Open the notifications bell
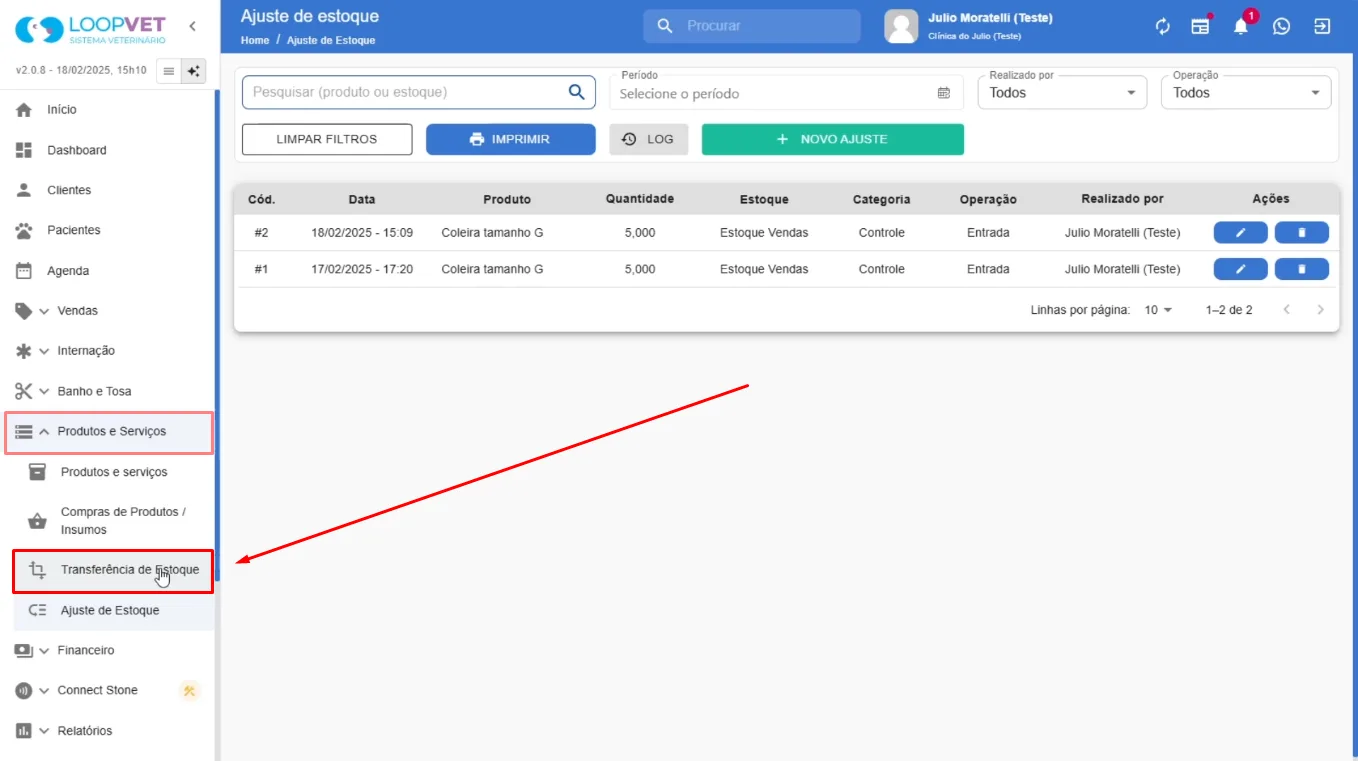This screenshot has width=1358, height=761. pos(1241,27)
